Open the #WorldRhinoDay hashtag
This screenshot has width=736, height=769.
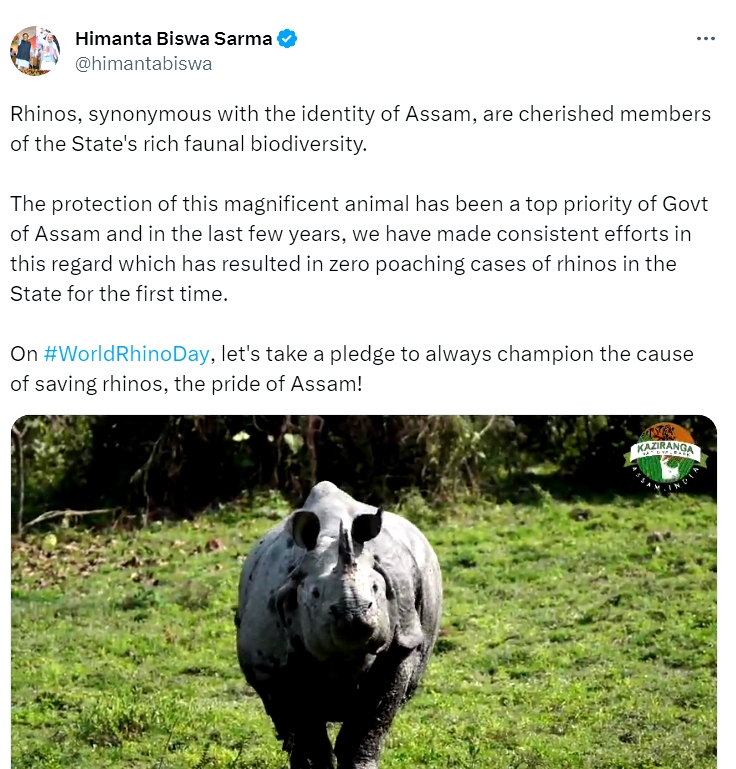(x=127, y=354)
